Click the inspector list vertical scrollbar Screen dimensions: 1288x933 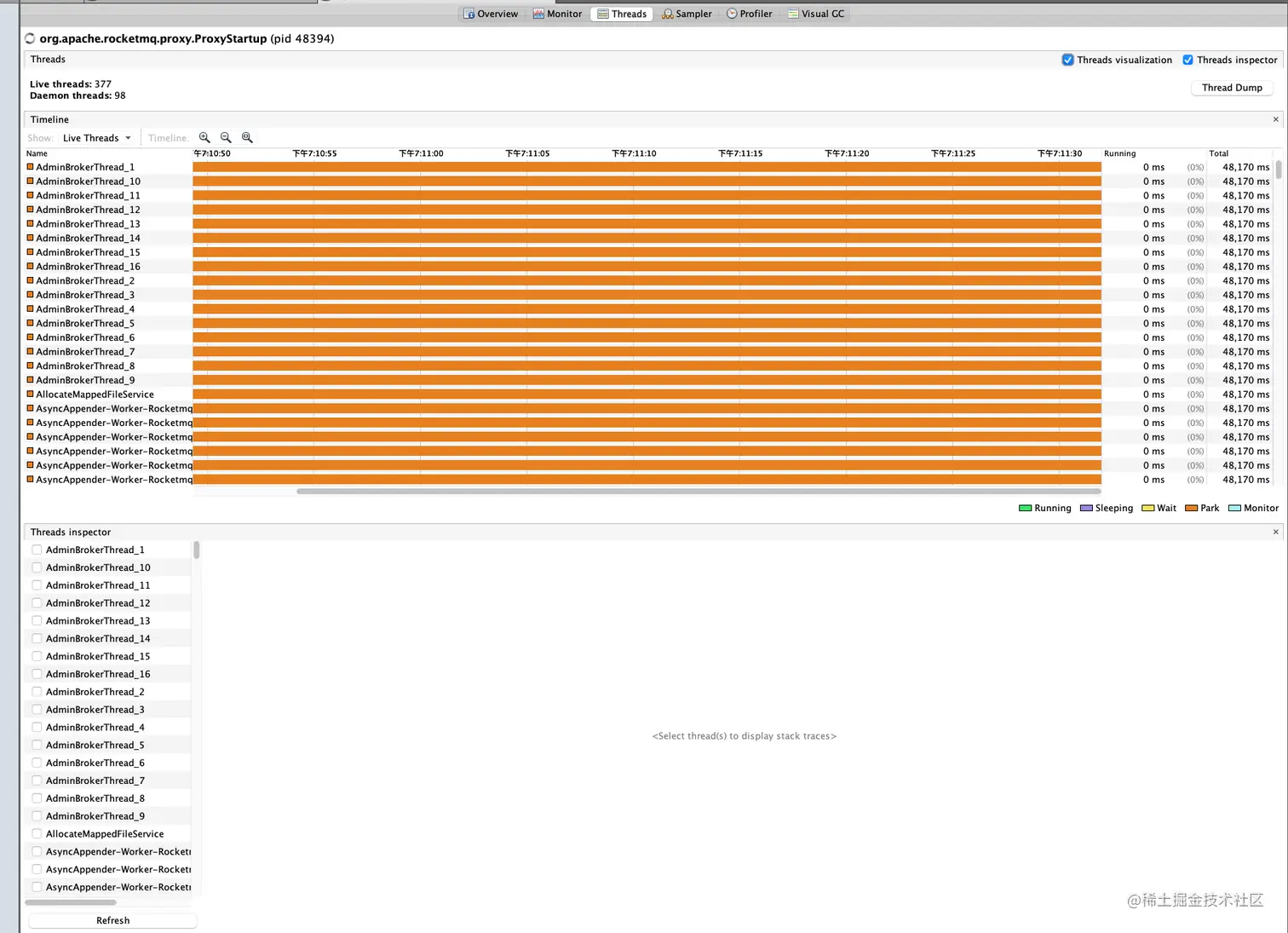(196, 550)
